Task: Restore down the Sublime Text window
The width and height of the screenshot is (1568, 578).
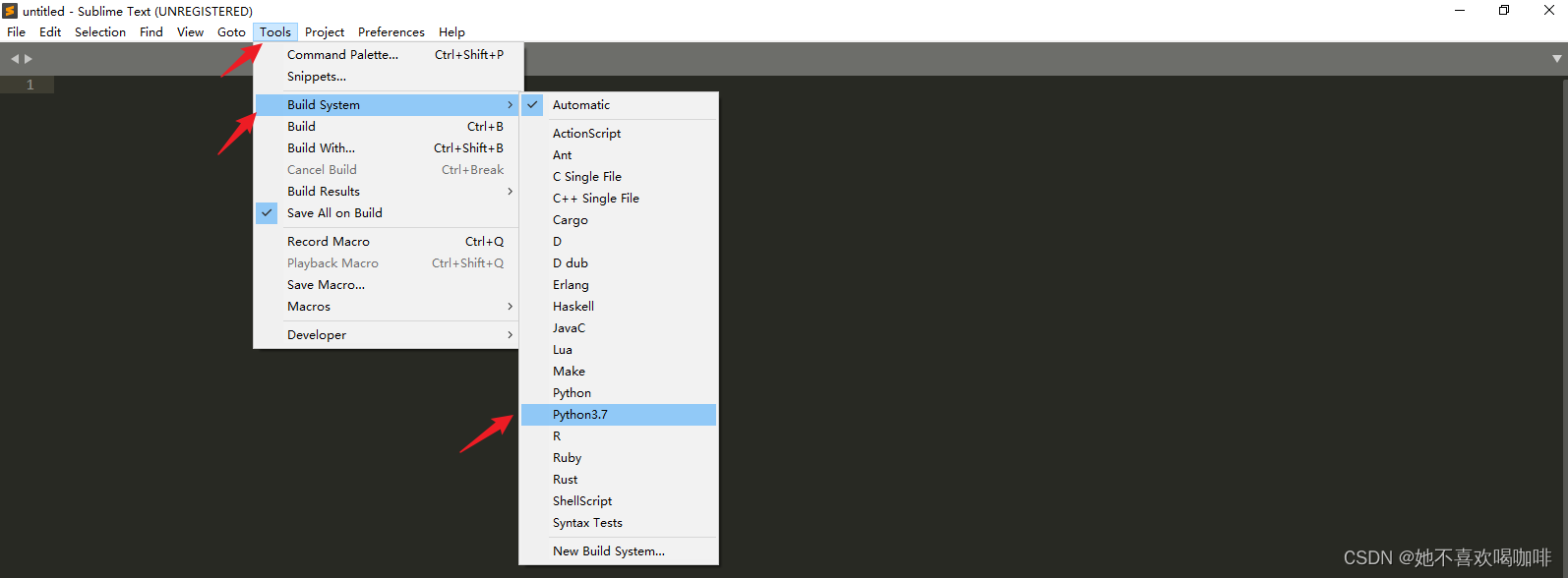Action: [x=1504, y=11]
